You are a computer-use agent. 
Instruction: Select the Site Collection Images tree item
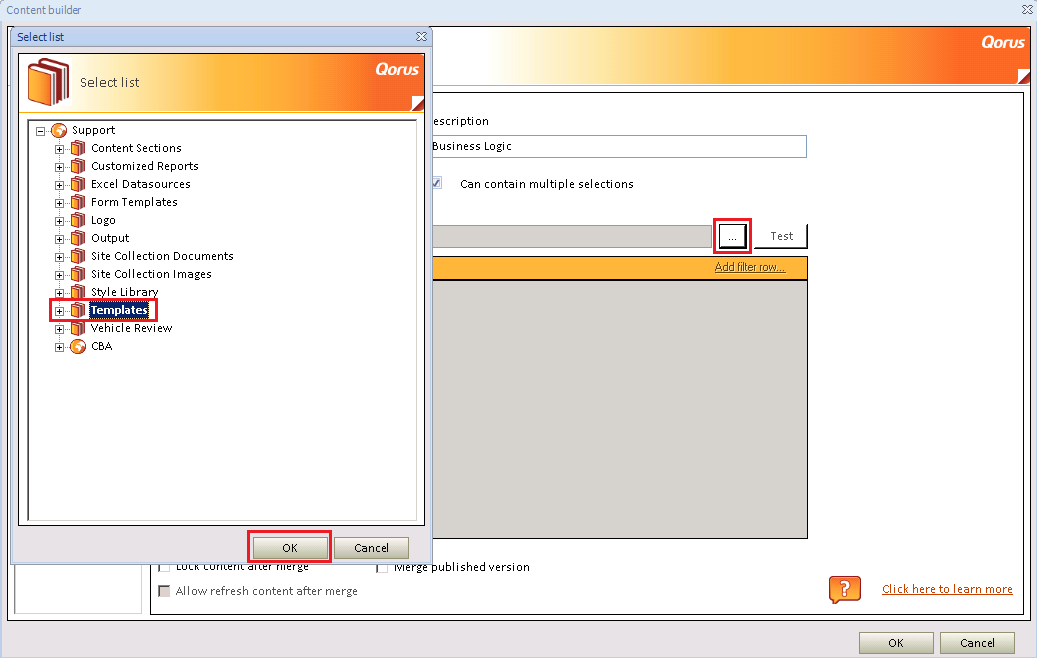pos(151,274)
